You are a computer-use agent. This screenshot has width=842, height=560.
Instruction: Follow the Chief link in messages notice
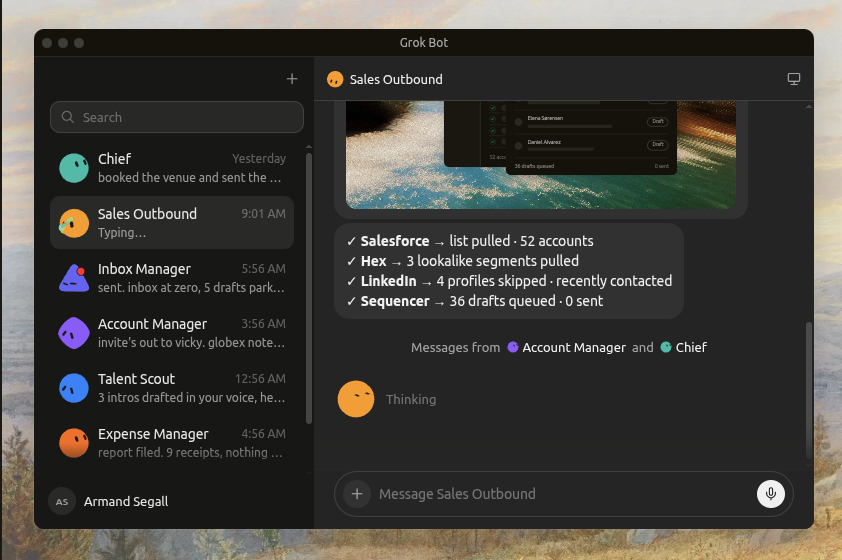click(x=691, y=347)
